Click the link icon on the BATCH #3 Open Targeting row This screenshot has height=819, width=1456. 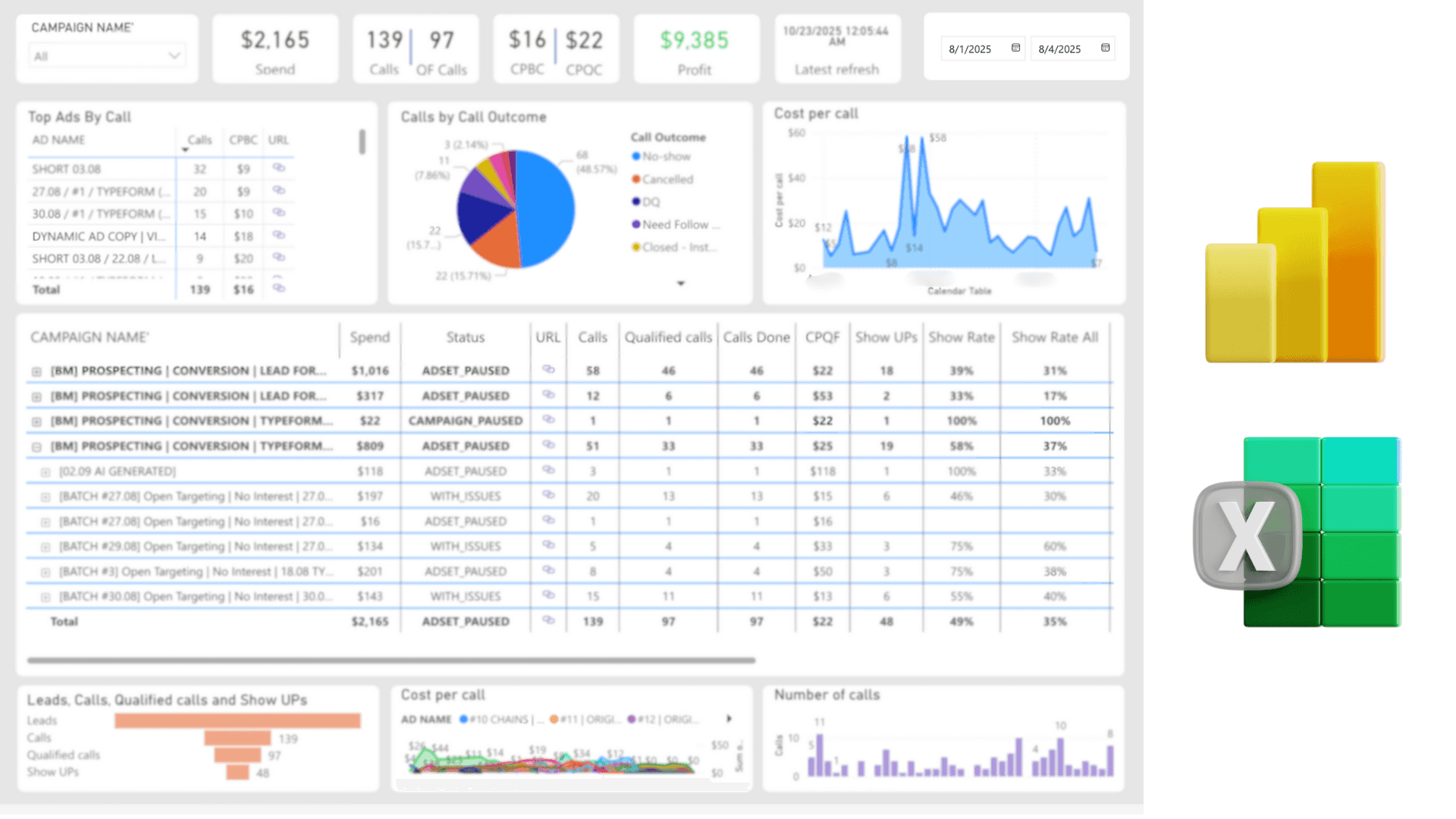[548, 571]
